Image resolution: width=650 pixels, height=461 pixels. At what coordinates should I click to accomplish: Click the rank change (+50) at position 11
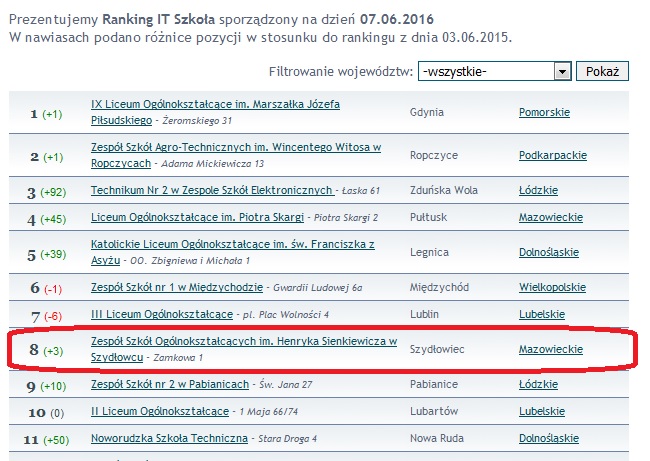(56, 440)
